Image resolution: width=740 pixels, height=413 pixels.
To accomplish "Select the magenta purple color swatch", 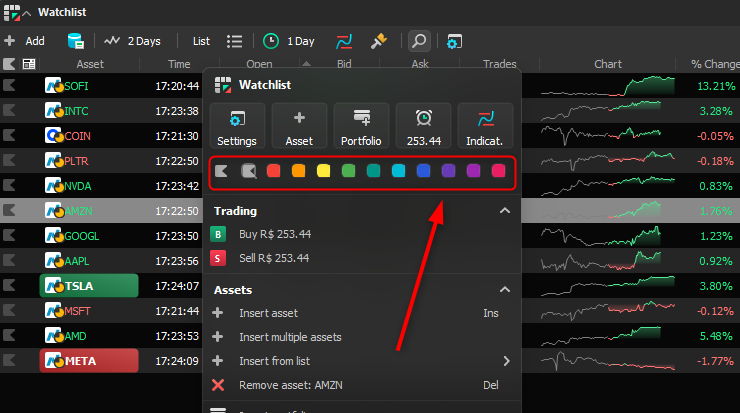I will 473,171.
